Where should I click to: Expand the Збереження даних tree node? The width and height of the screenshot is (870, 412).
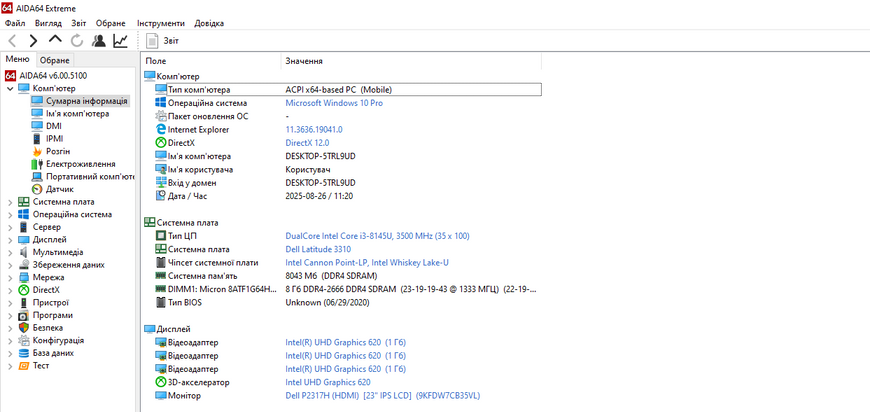click(10, 265)
